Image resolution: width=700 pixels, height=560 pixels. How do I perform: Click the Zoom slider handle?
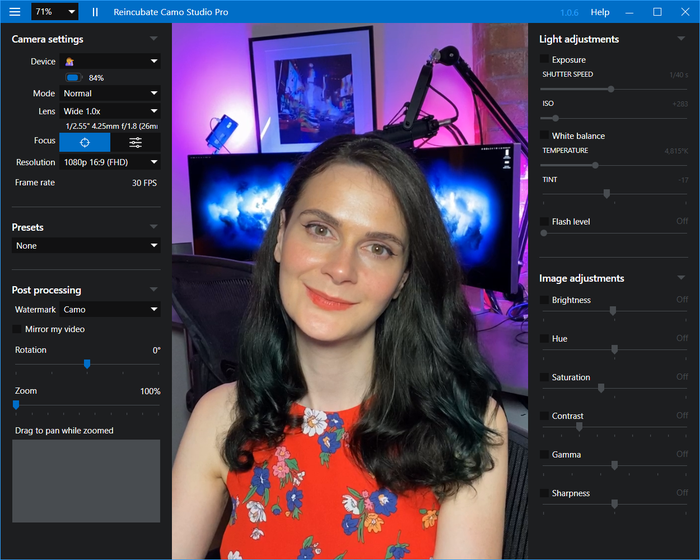[16, 405]
